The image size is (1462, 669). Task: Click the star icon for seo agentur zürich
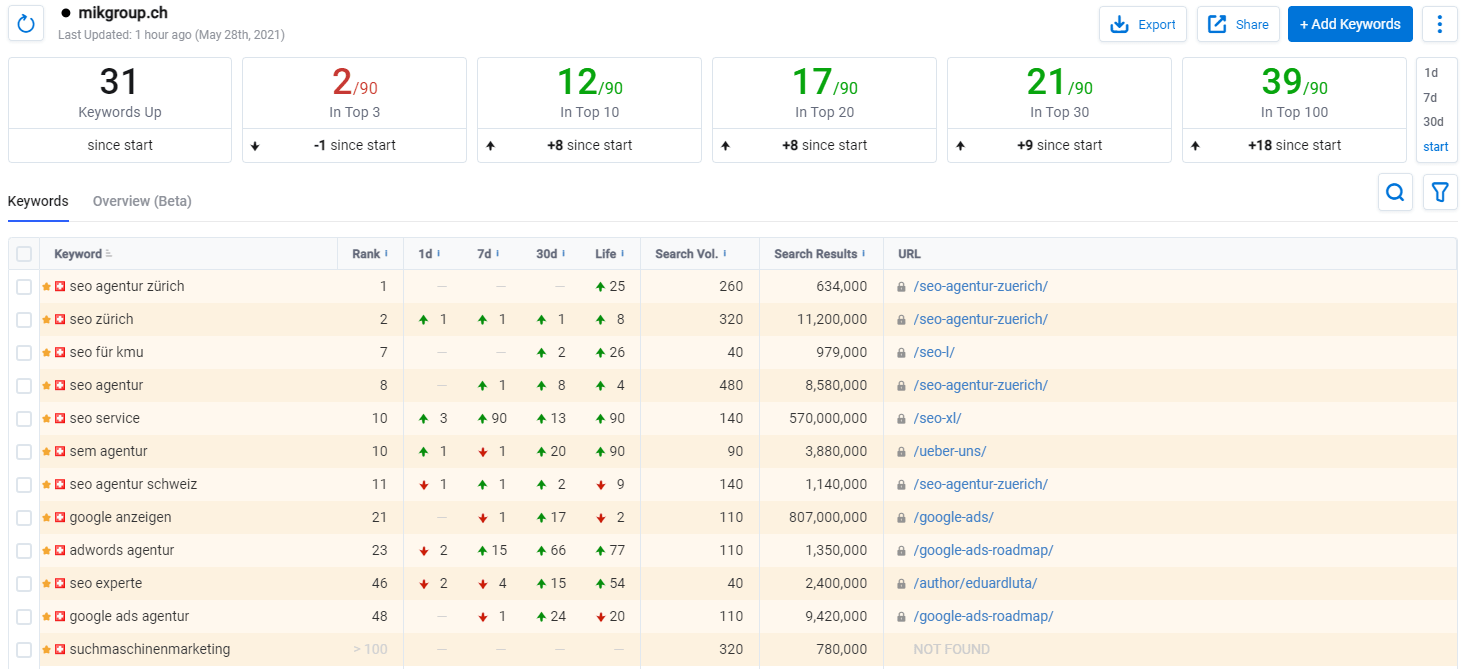46,286
